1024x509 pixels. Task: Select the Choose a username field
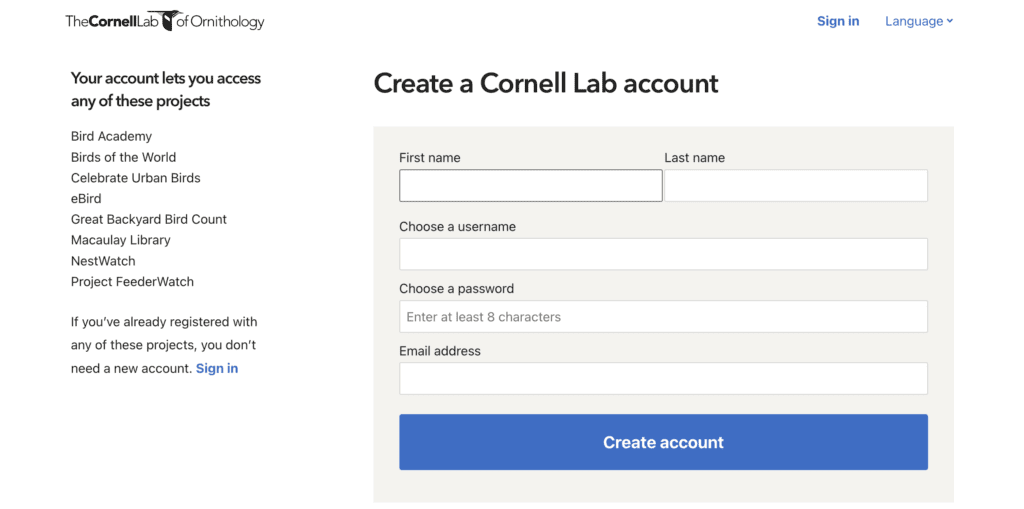pyautogui.click(x=663, y=254)
